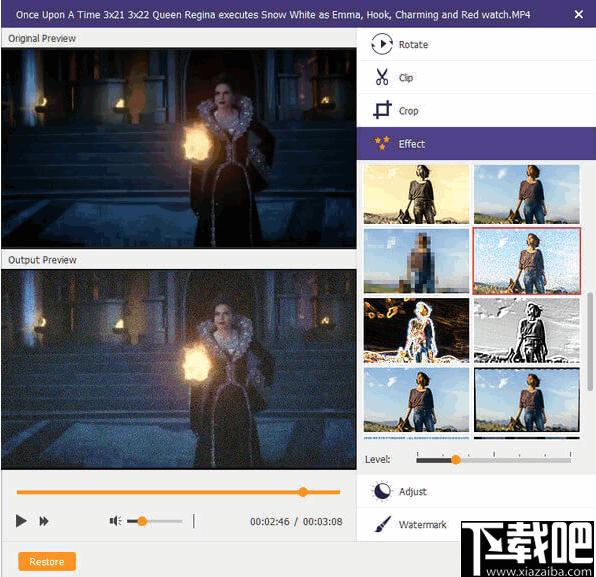Viewport: 596px width, 577px height.
Task: Click the Output Preview video frame
Action: coord(179,369)
